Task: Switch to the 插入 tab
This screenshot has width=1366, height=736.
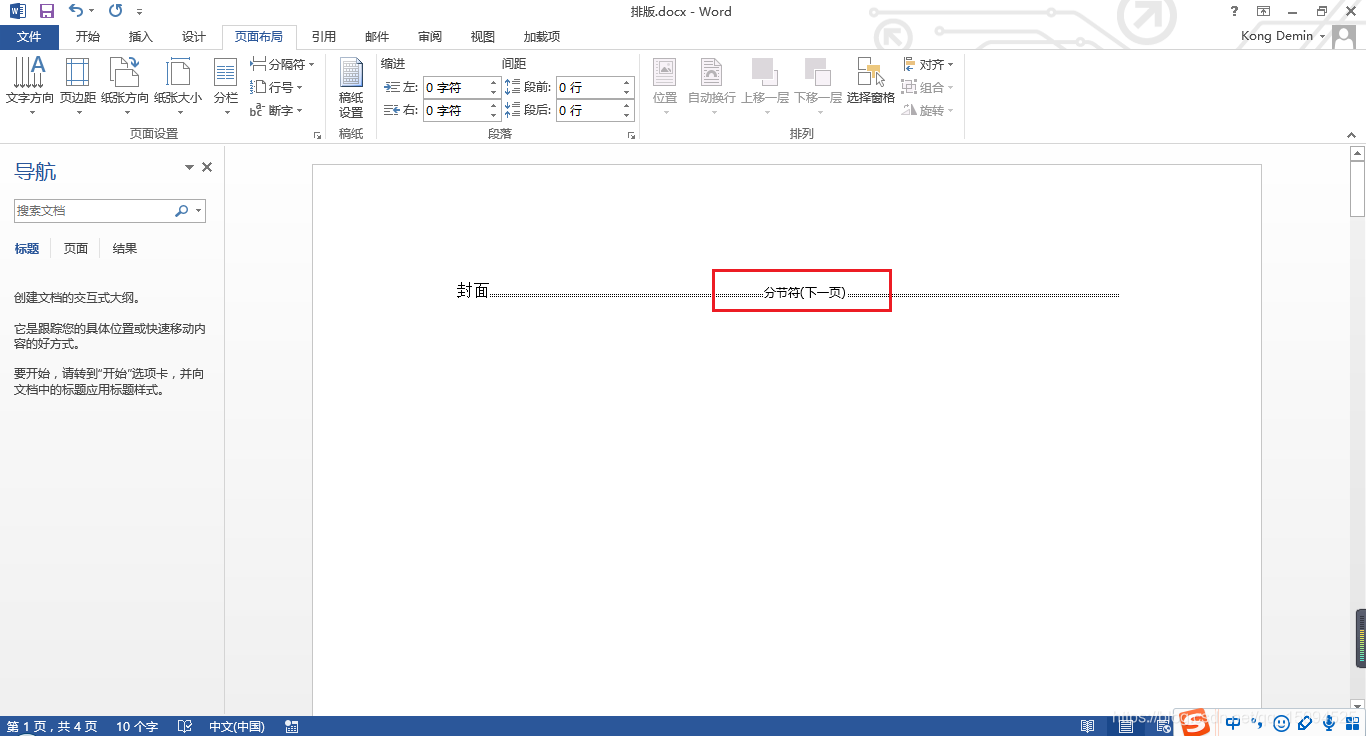Action: (141, 37)
